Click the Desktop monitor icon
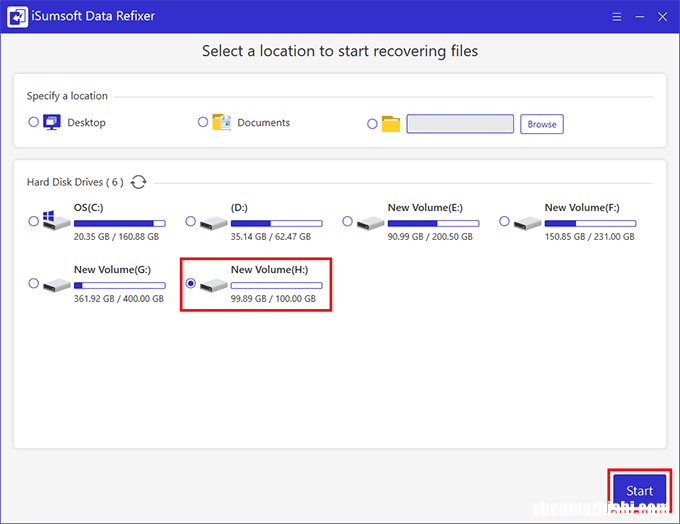This screenshot has width=680, height=524. [52, 122]
